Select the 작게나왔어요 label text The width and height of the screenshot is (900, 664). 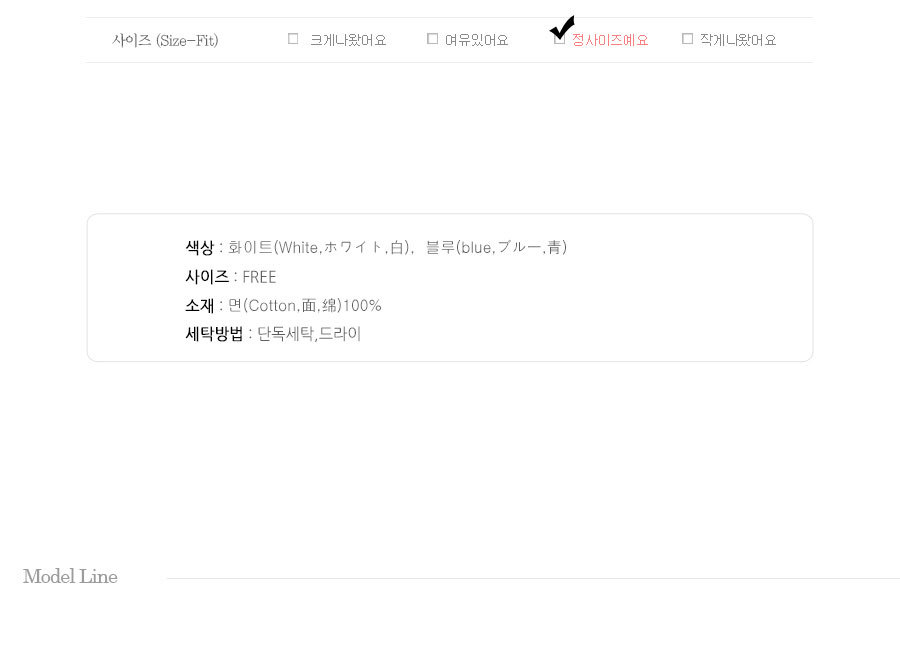point(738,40)
